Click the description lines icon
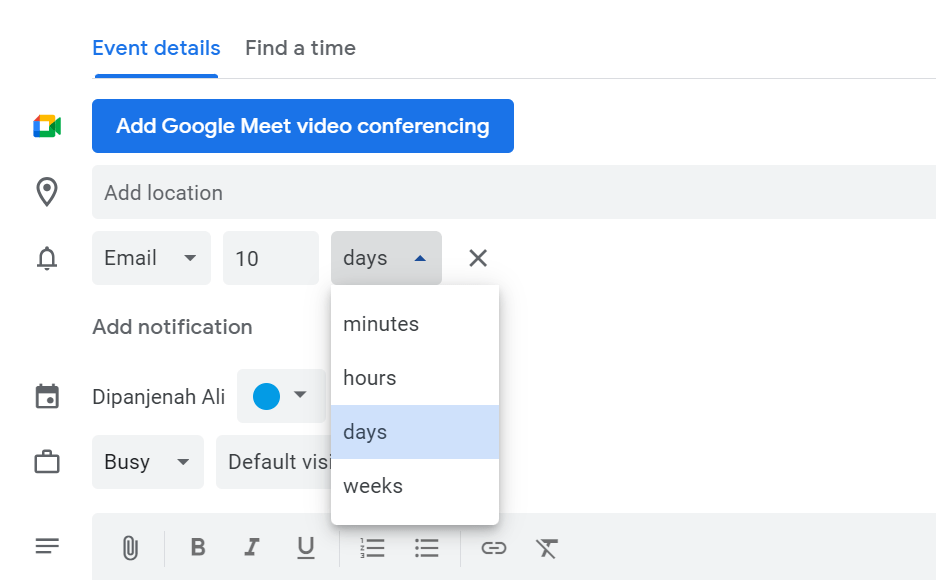 pos(47,546)
